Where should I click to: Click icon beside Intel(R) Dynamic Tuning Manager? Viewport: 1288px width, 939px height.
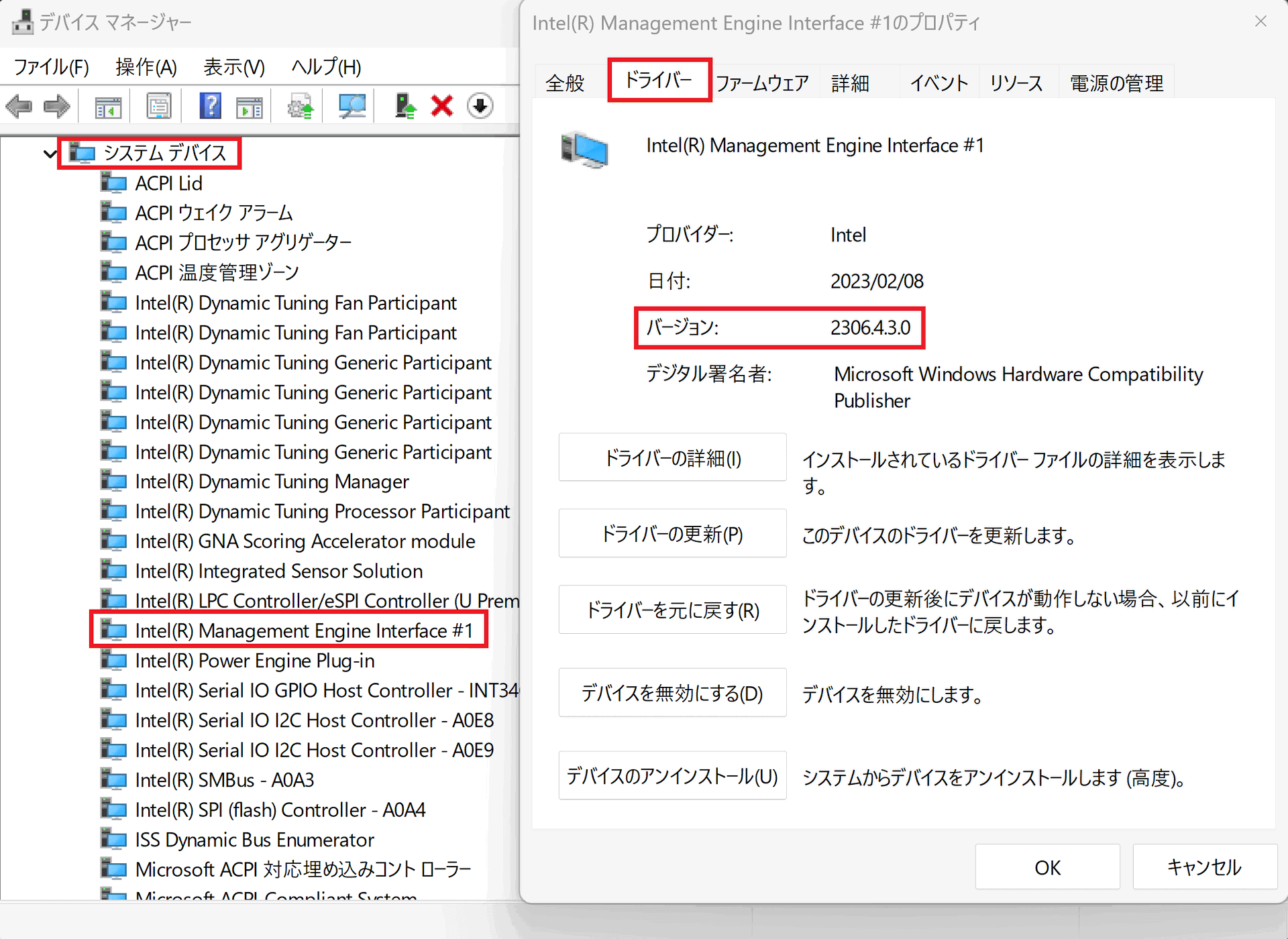(114, 481)
